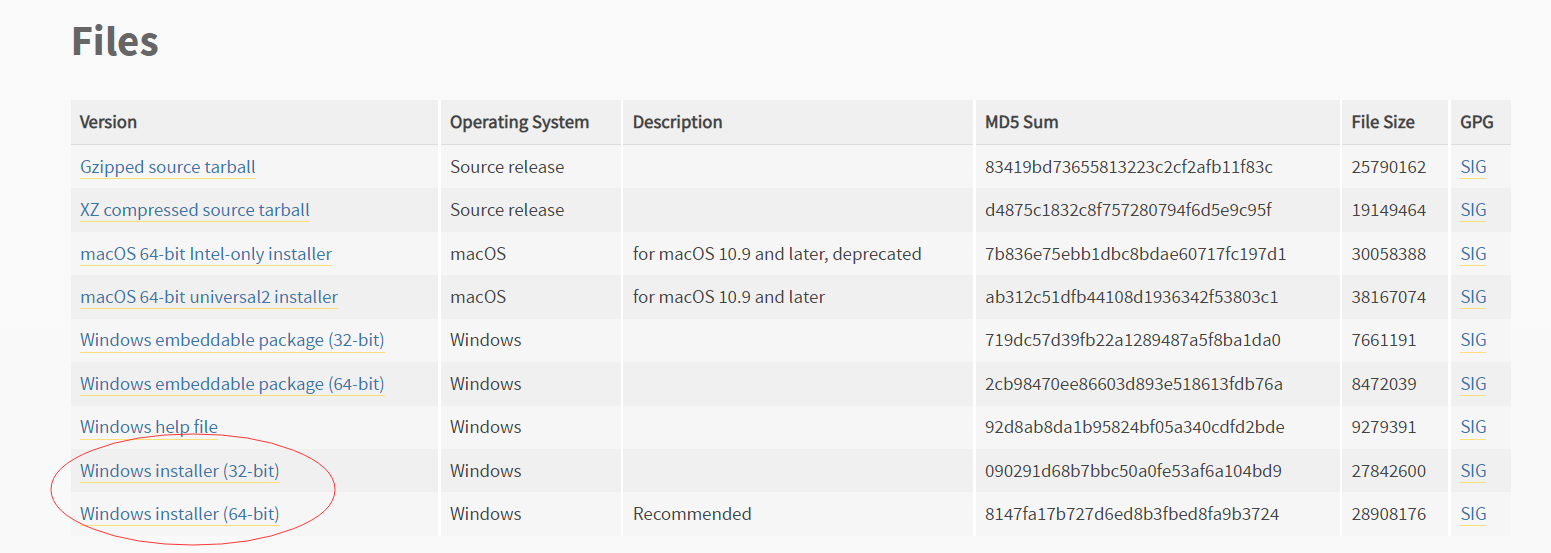Open SIG for XZ compressed tarball
1551x553 pixels.
point(1473,210)
